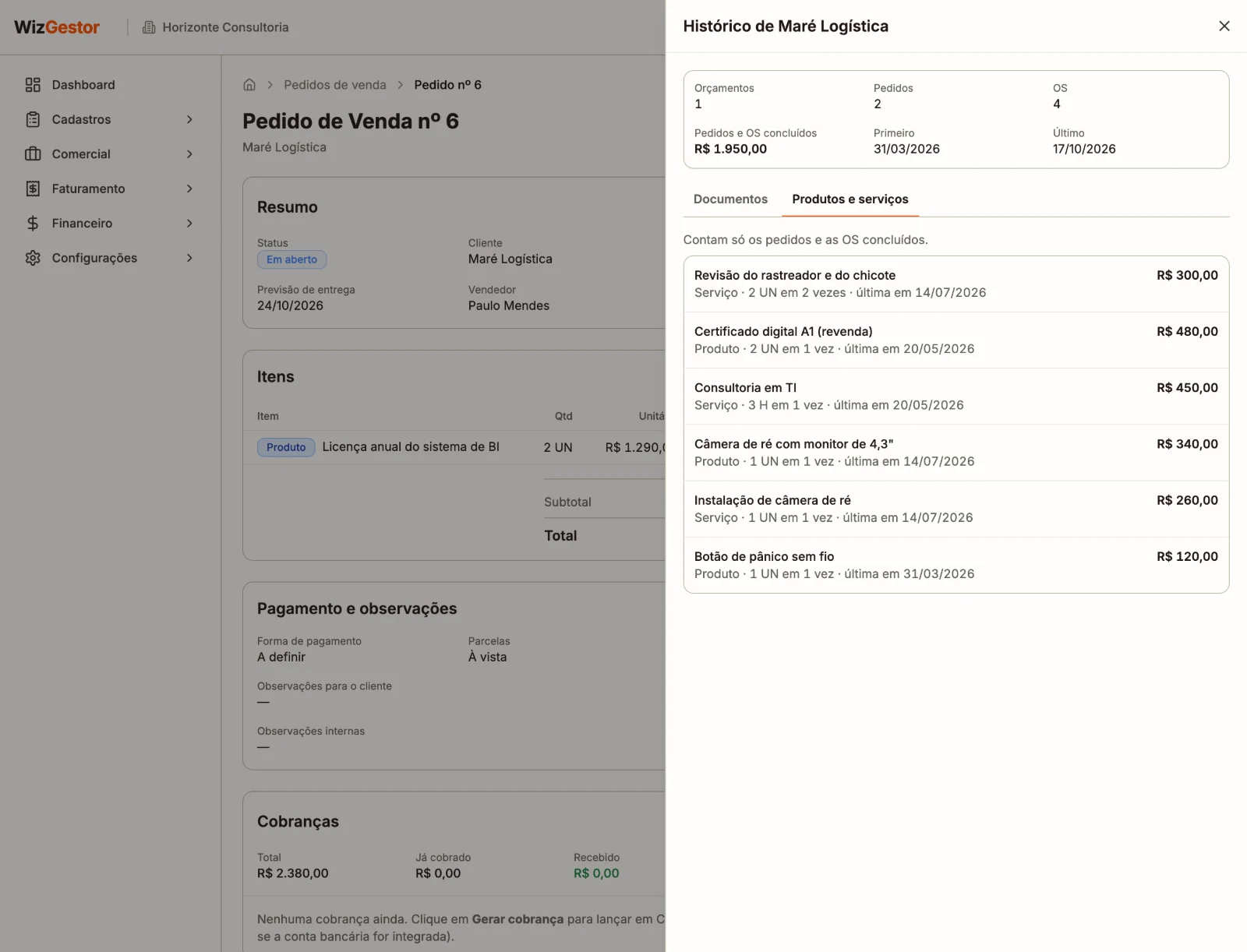This screenshot has height=952, width=1247.
Task: Select Câmera de ré com monitor row
Action: point(956,453)
